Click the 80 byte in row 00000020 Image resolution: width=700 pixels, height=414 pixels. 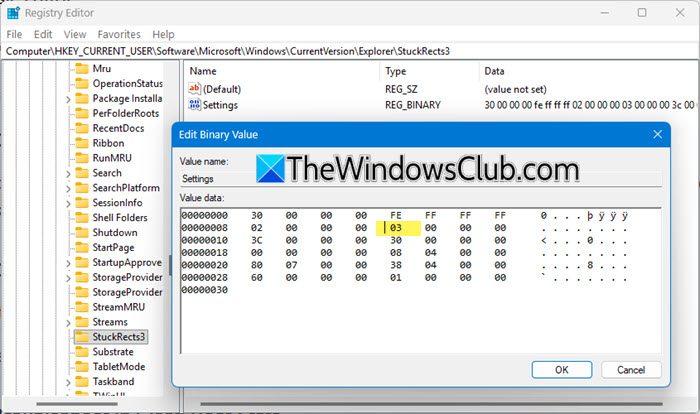coord(257,265)
